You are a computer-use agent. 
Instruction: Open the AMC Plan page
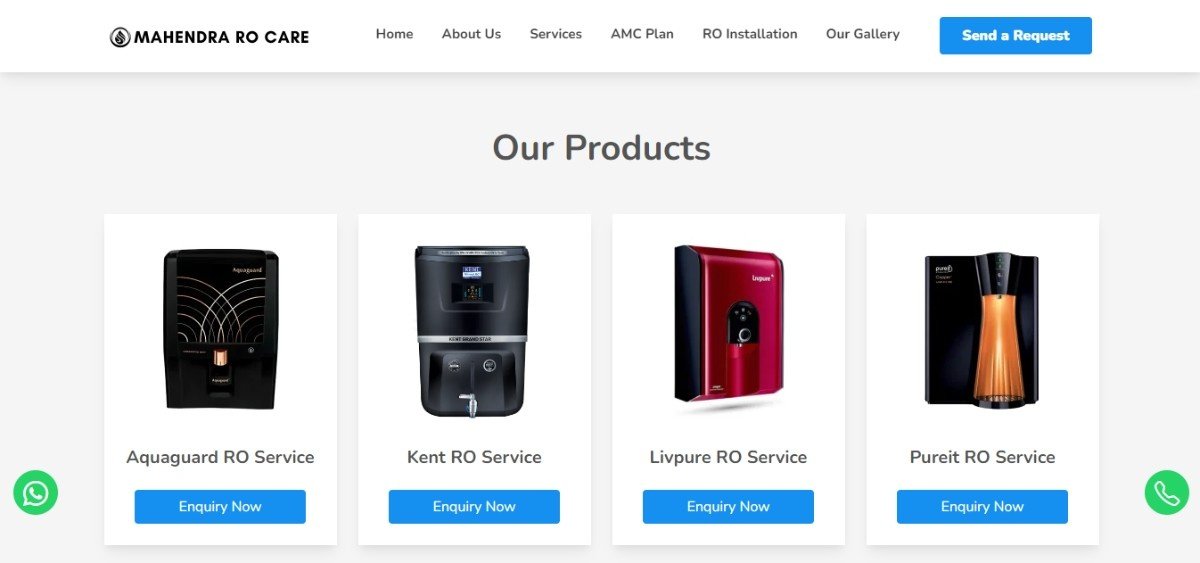[642, 34]
